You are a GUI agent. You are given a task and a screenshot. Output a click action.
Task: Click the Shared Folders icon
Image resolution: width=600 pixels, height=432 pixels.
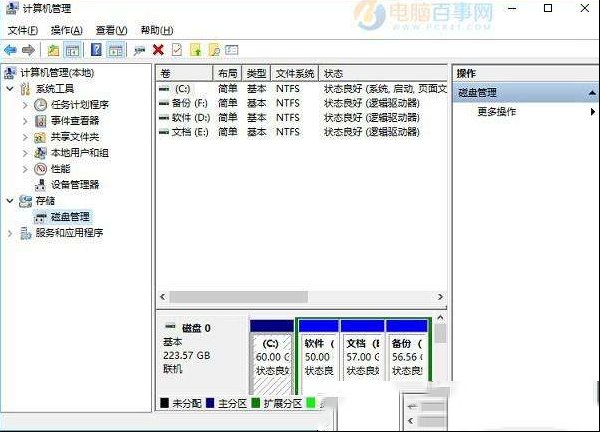coord(40,137)
